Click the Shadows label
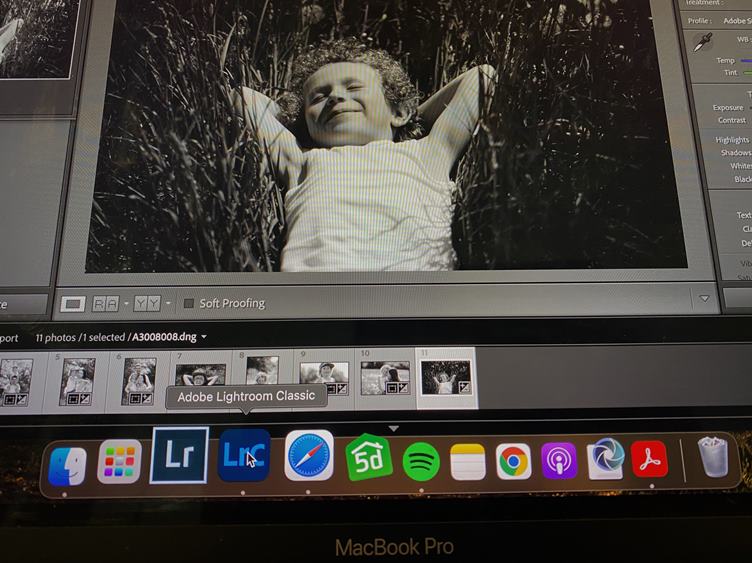Image resolution: width=752 pixels, height=563 pixels. coord(736,152)
